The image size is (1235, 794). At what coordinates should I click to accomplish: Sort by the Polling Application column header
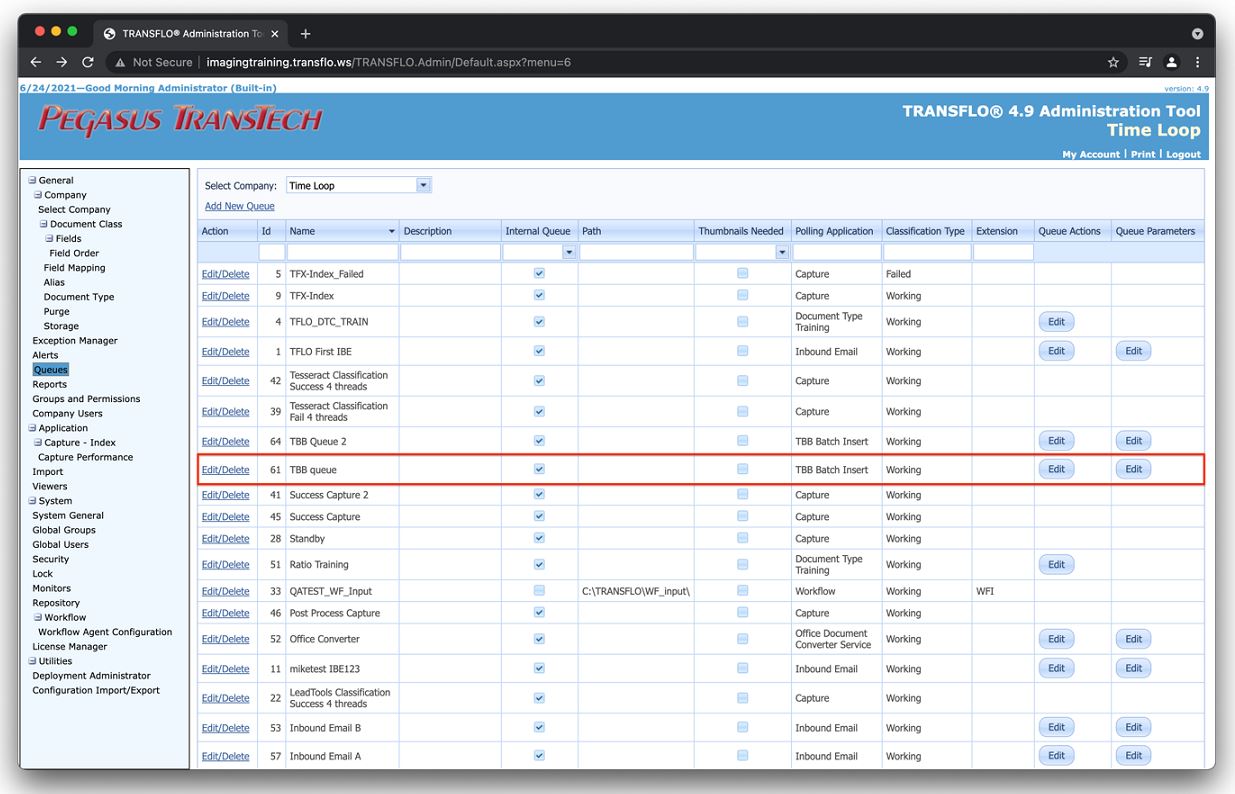[x=834, y=231]
